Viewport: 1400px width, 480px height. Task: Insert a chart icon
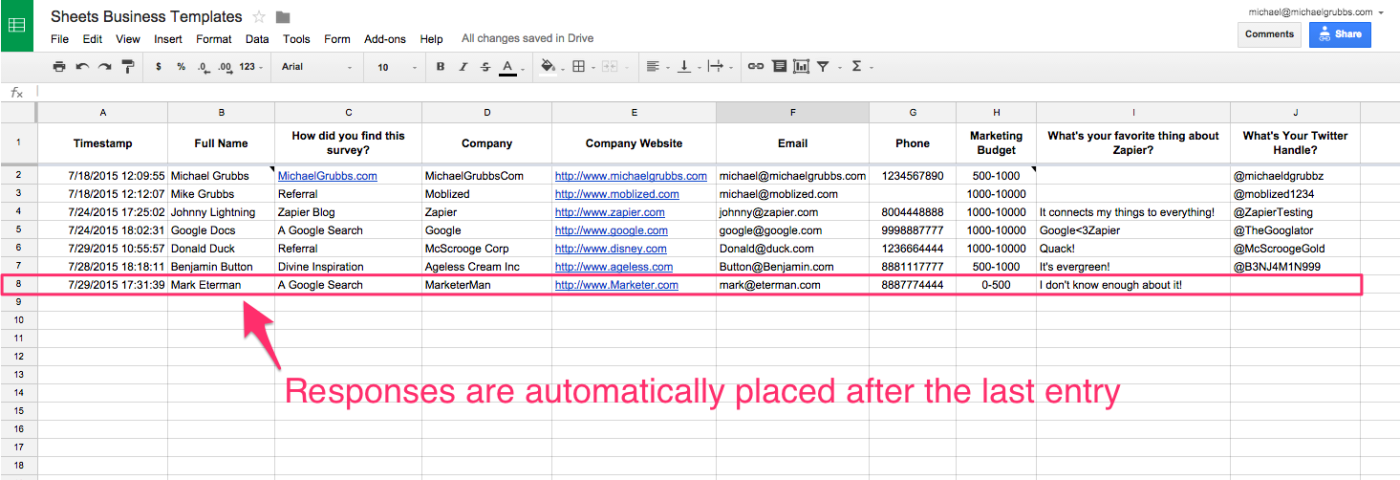tap(801, 67)
